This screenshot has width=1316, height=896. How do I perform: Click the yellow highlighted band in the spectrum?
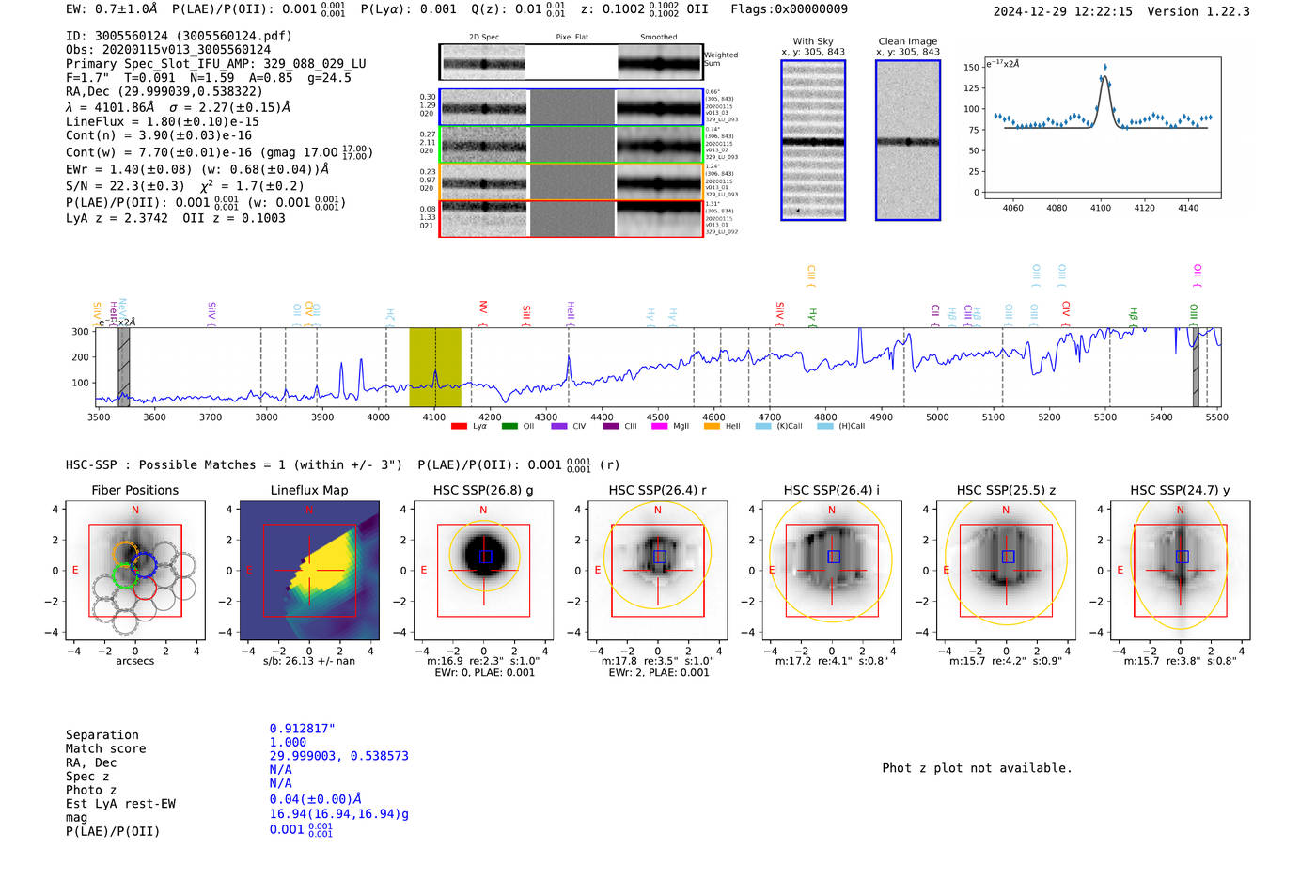435,368
